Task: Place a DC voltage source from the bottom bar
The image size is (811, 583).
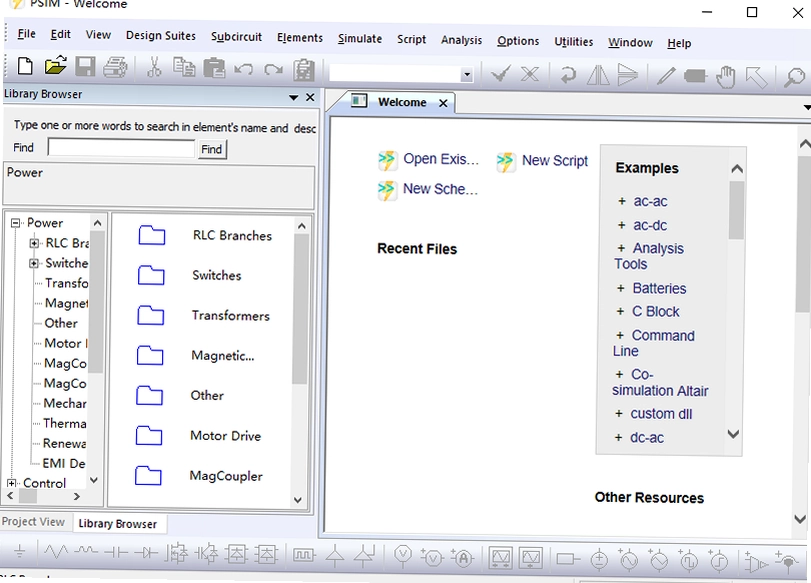Action: (599, 560)
